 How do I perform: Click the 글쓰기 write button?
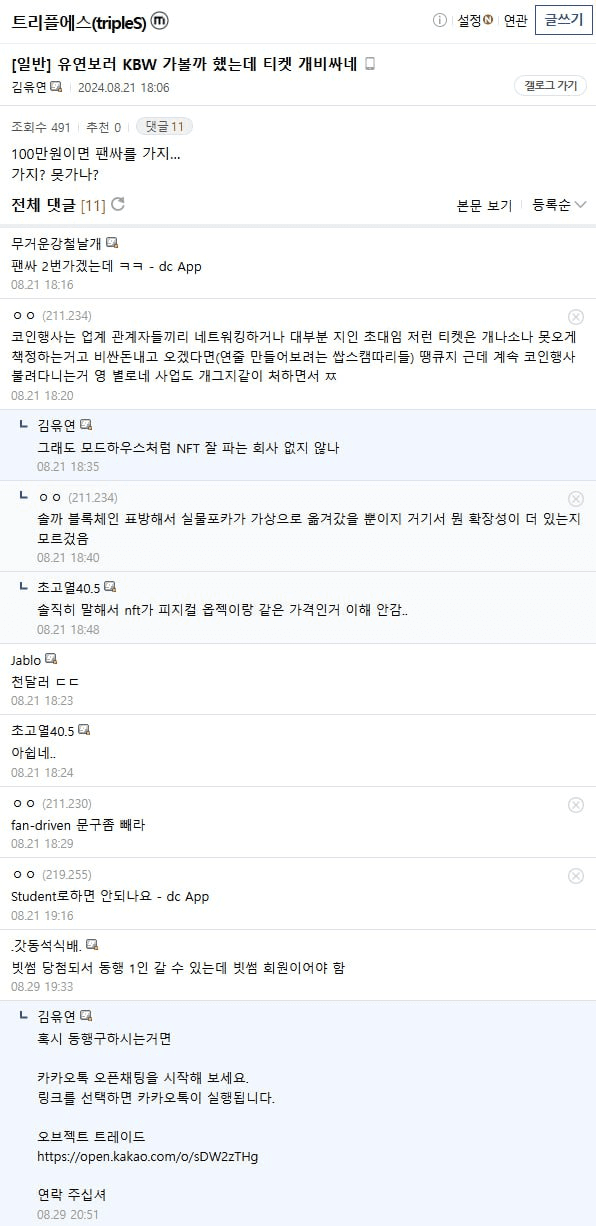(564, 20)
